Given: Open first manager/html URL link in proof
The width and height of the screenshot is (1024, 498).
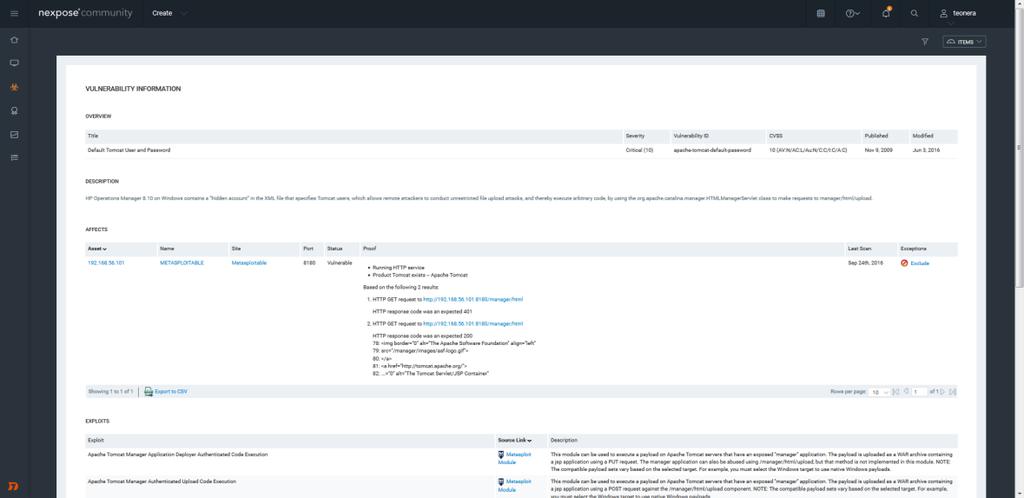Looking at the screenshot, I should tap(473, 300).
